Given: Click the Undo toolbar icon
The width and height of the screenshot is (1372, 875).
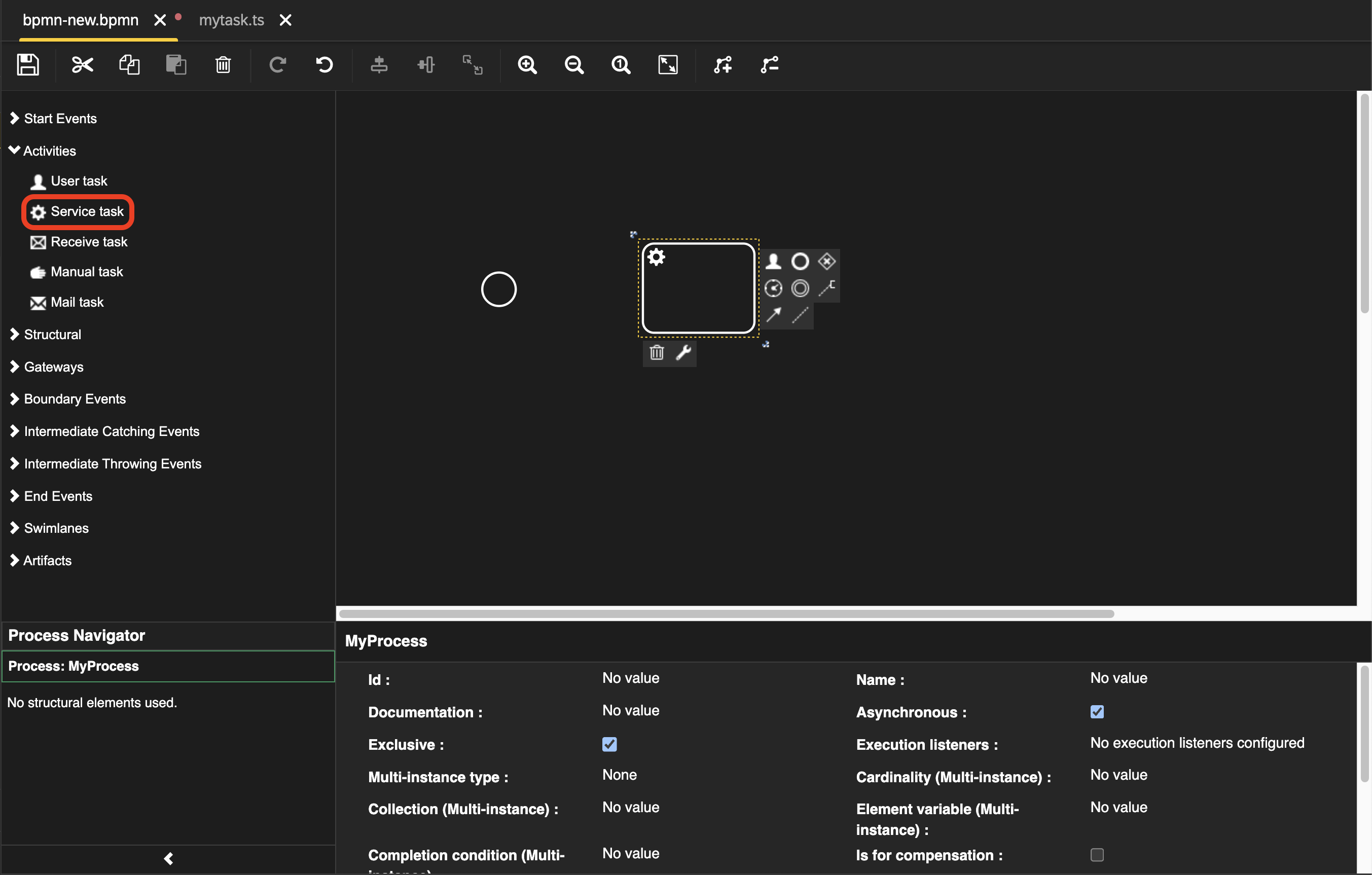Looking at the screenshot, I should click(324, 64).
